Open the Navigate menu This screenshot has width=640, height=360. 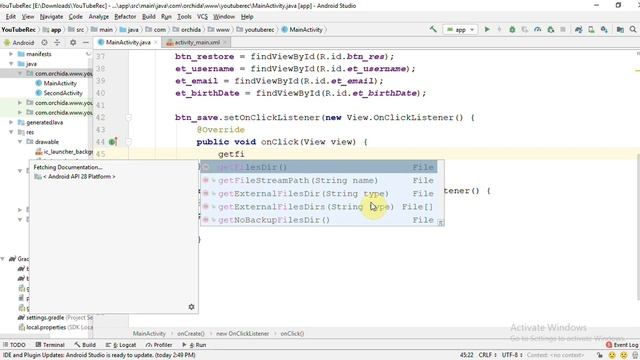51,17
